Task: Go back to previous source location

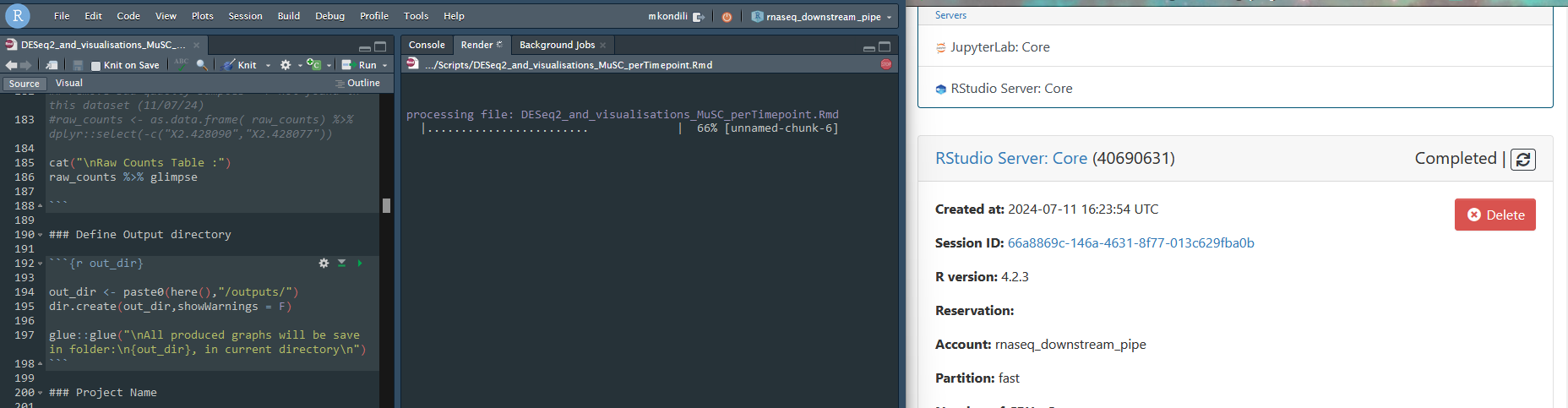Action: point(11,65)
